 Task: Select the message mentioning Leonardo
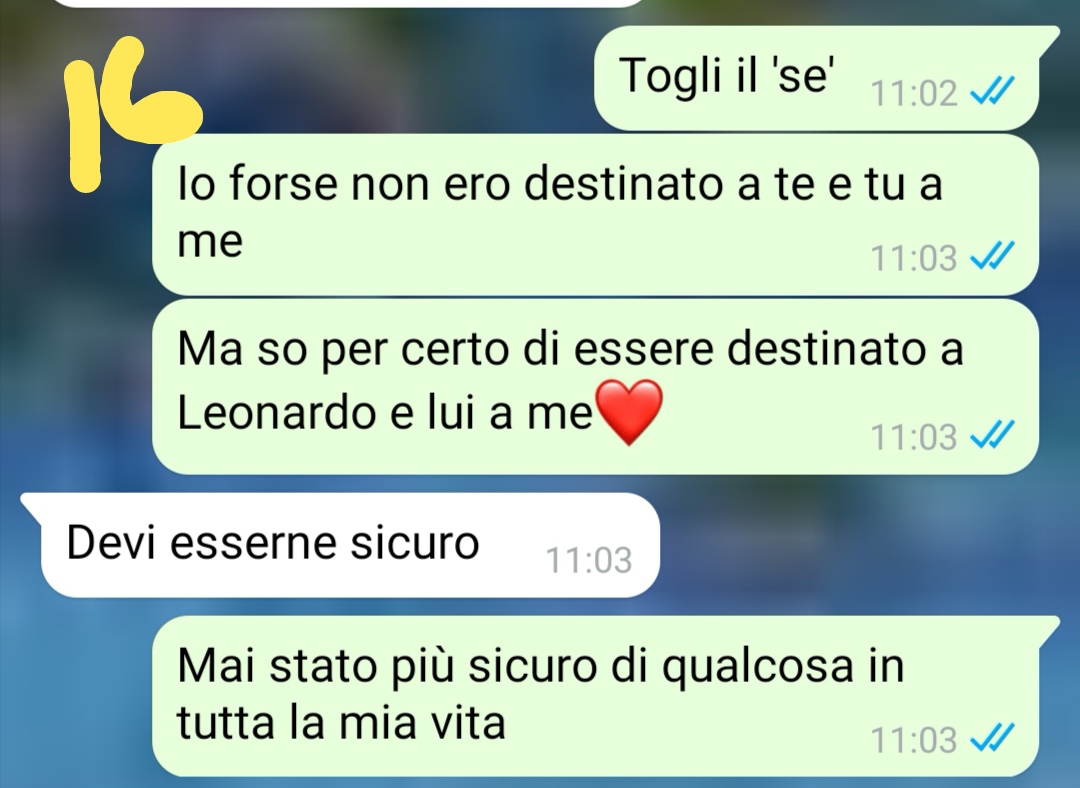pos(595,386)
